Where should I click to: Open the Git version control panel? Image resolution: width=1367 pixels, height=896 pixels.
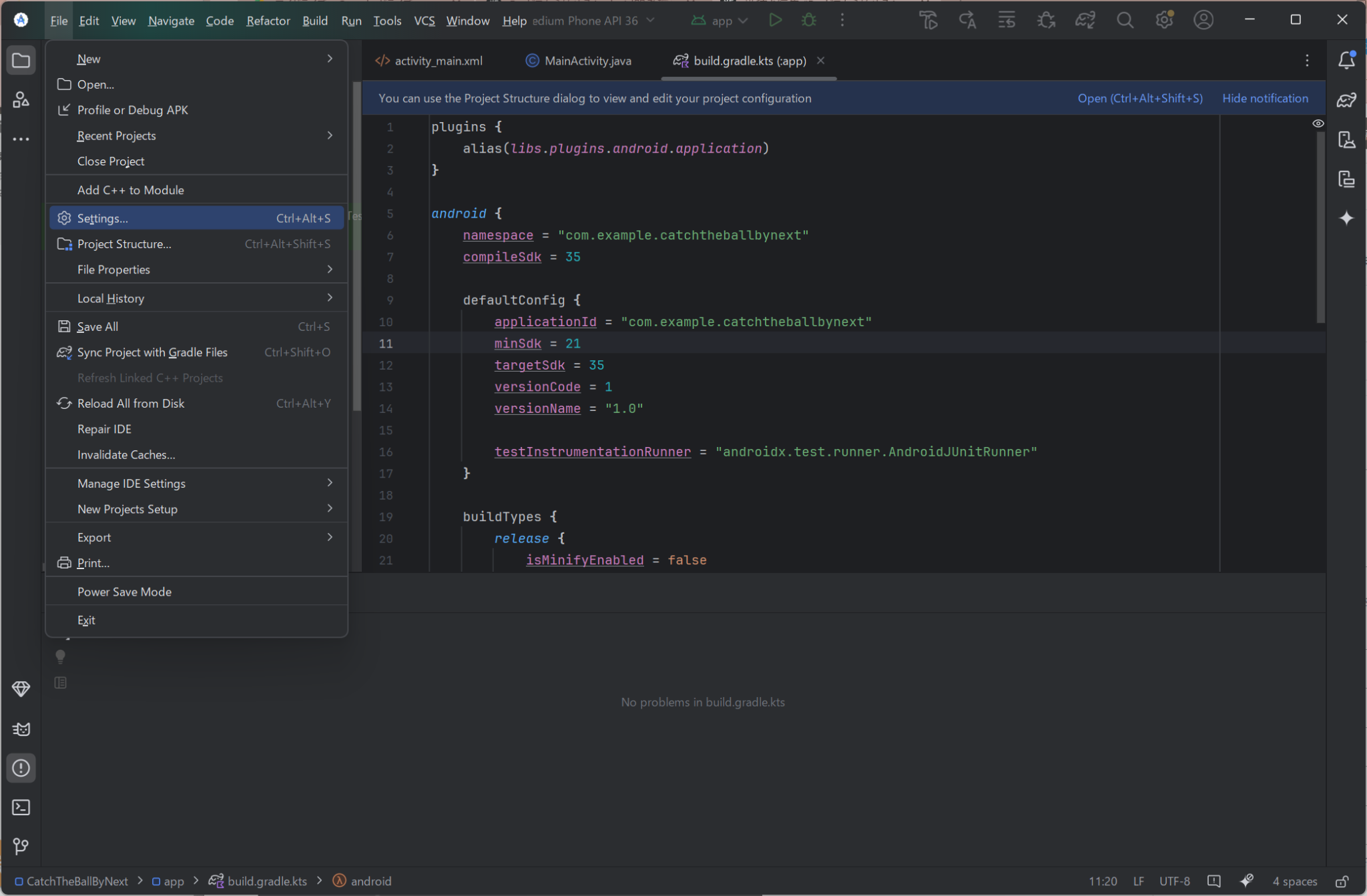click(x=21, y=847)
